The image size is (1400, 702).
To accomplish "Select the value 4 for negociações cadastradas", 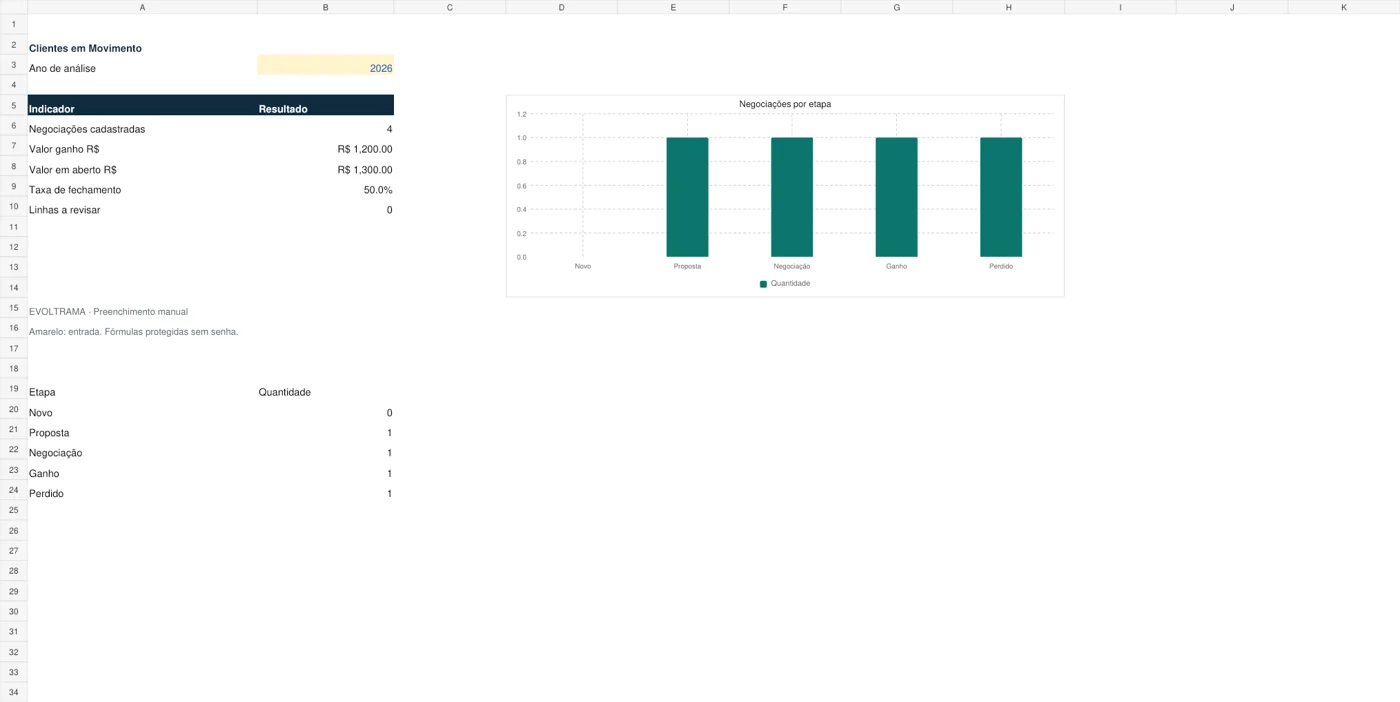I will (x=325, y=126).
